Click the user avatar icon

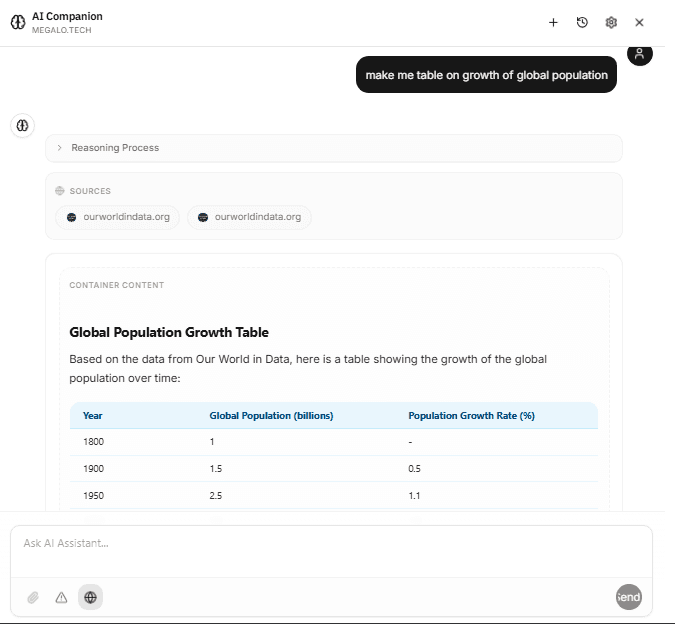point(640,54)
